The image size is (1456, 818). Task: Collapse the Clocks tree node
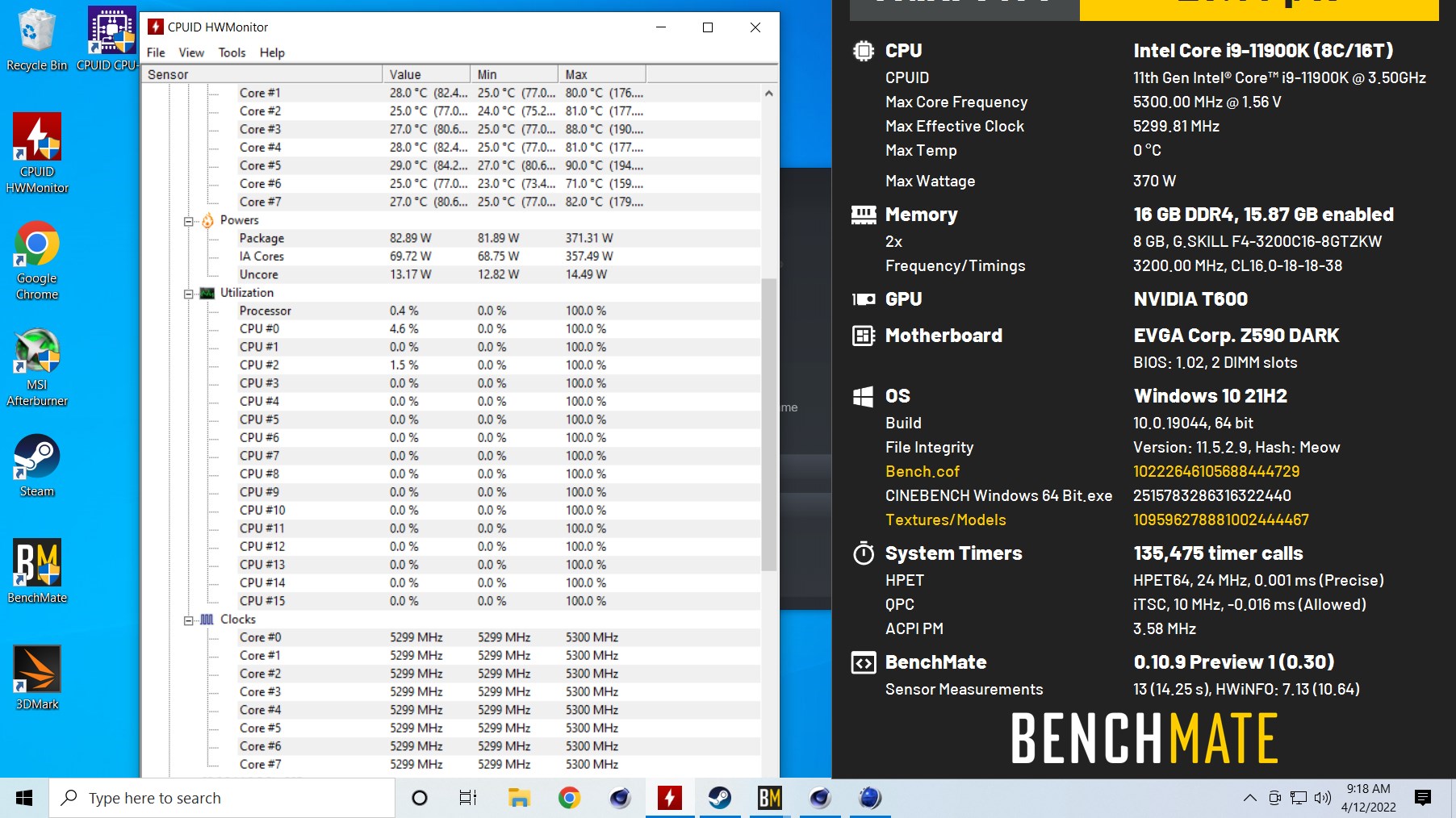tap(188, 620)
